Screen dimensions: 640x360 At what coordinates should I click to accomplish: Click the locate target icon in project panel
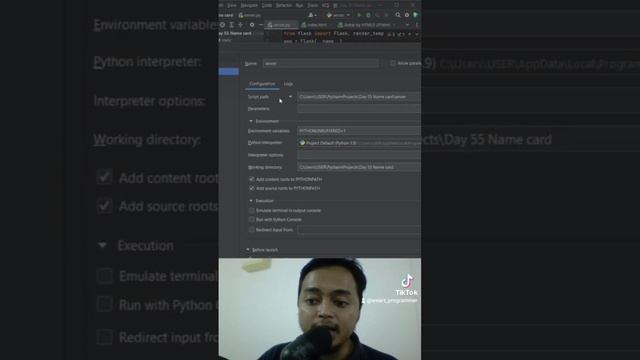[x=222, y=25]
